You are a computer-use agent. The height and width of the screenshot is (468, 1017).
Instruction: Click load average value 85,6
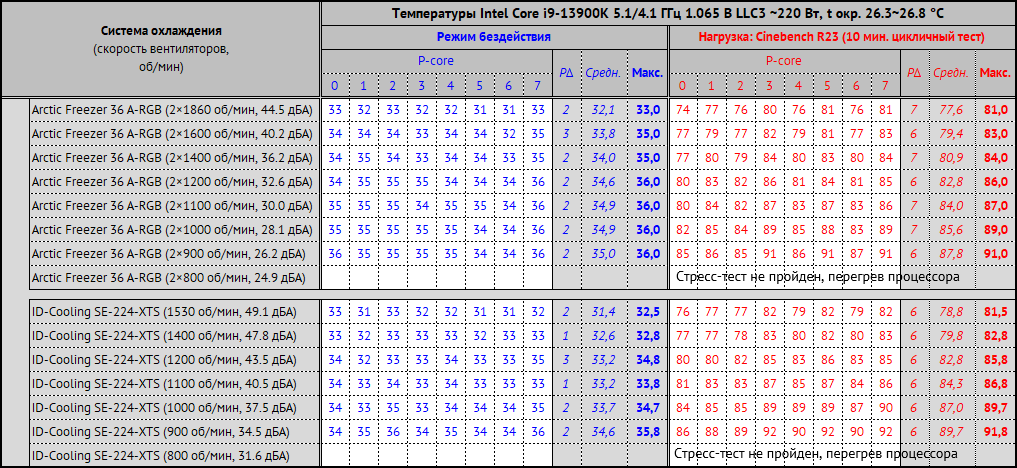click(951, 230)
